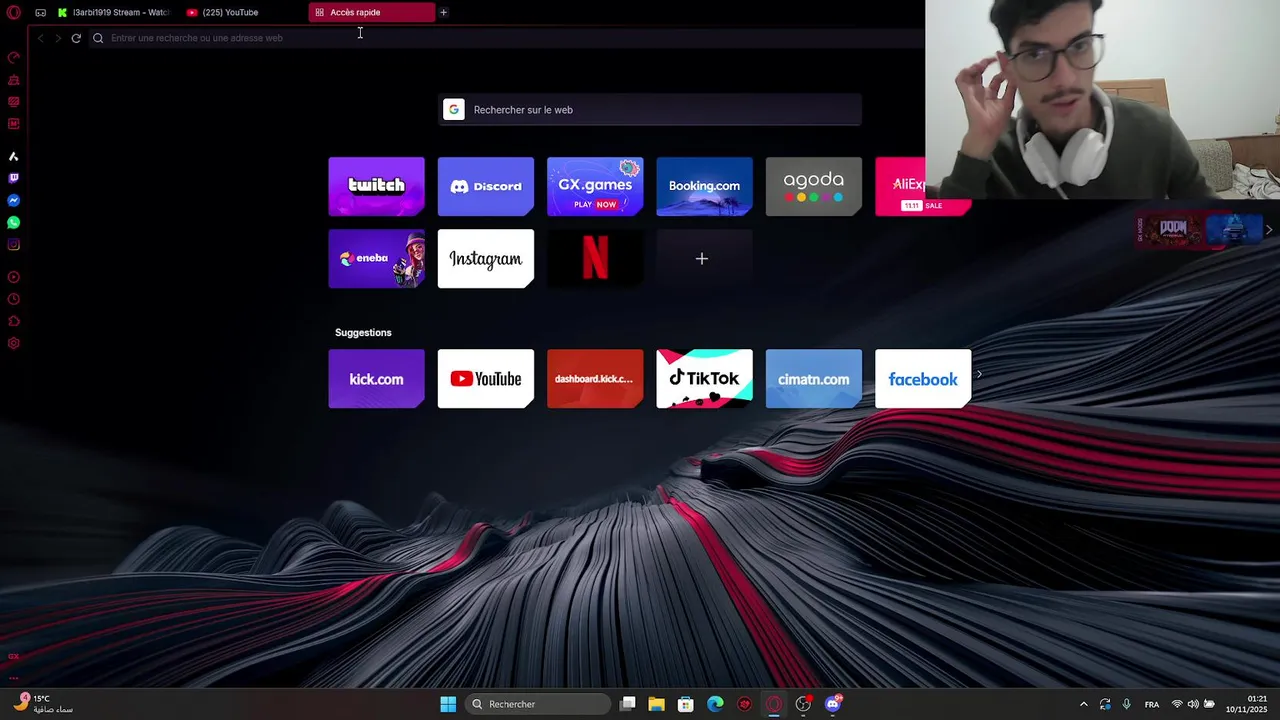Open the dashboard.kick.c... suggestion tile
This screenshot has width=1280, height=720.
595,378
